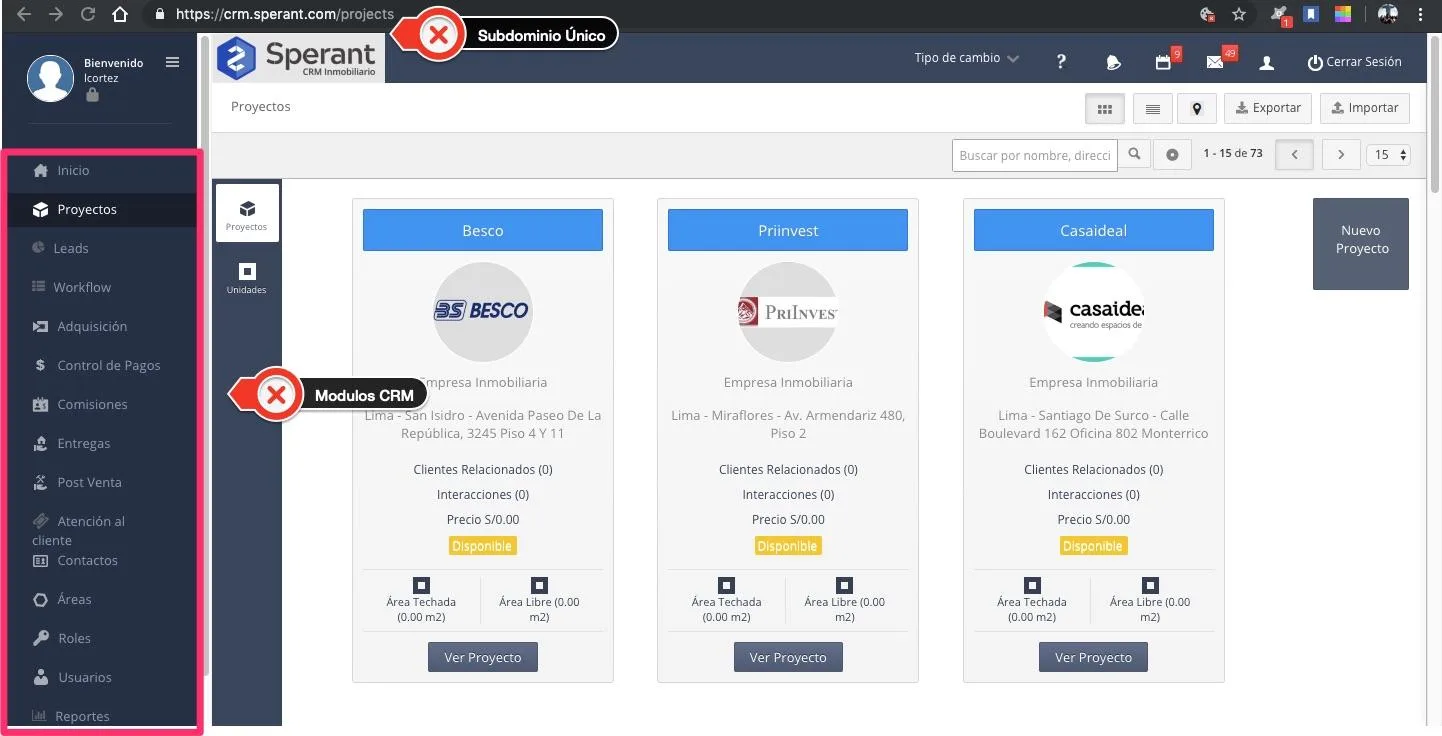Click the Exportar button
Screen dimensions: 1442x736
point(1268,109)
